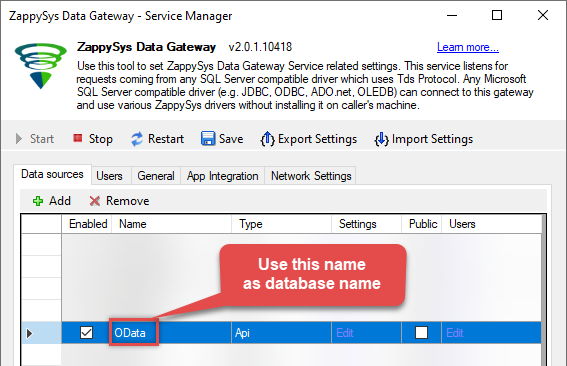The image size is (567, 366).
Task: Click the Export Settings up-arrow icon
Action: (x=267, y=139)
